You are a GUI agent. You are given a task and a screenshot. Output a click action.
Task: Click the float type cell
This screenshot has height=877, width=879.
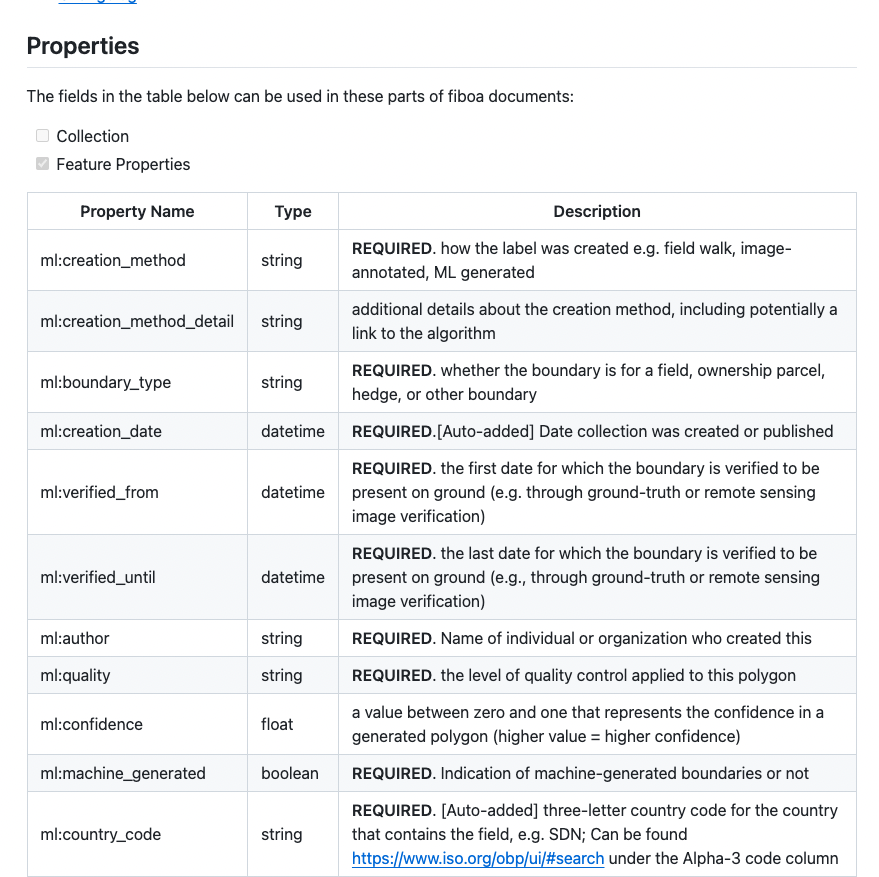(x=278, y=724)
